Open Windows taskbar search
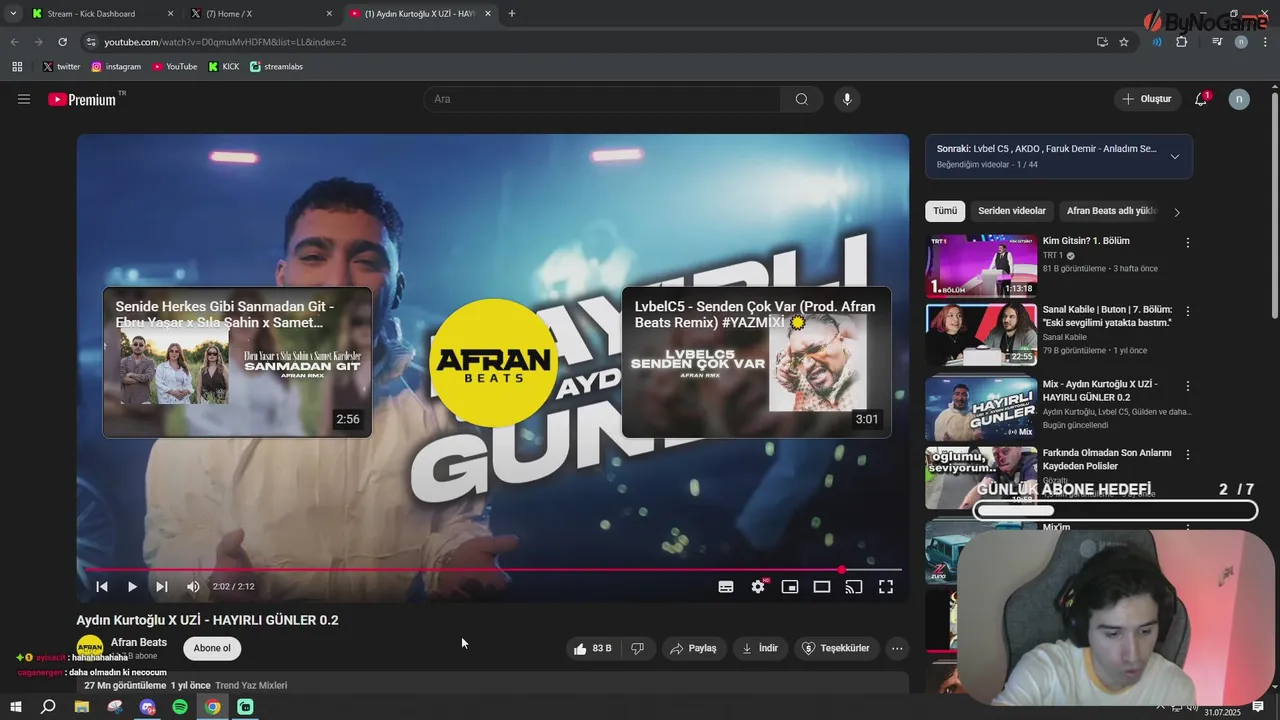 tap(48, 707)
